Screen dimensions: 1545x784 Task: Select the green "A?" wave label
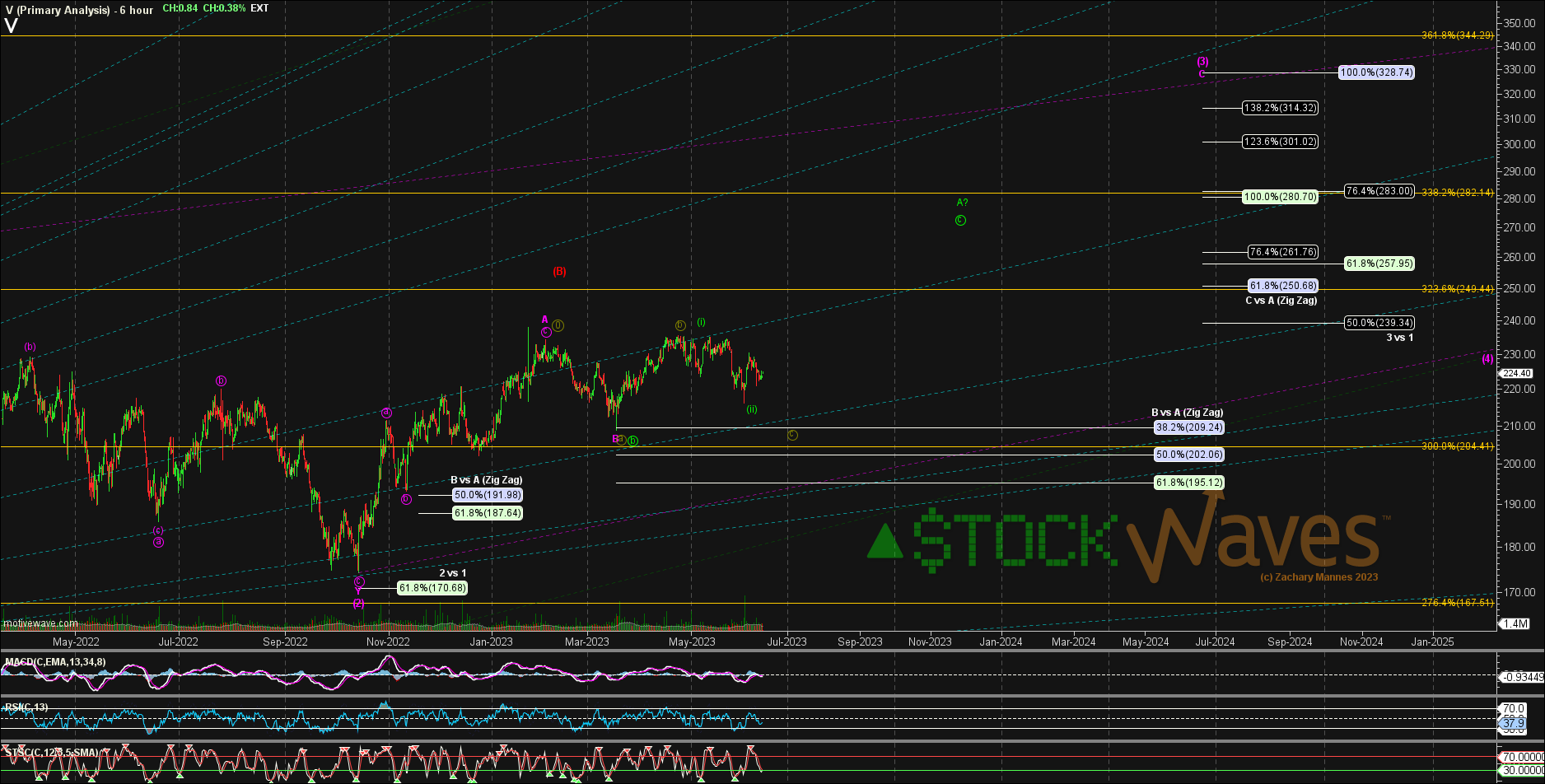click(962, 203)
